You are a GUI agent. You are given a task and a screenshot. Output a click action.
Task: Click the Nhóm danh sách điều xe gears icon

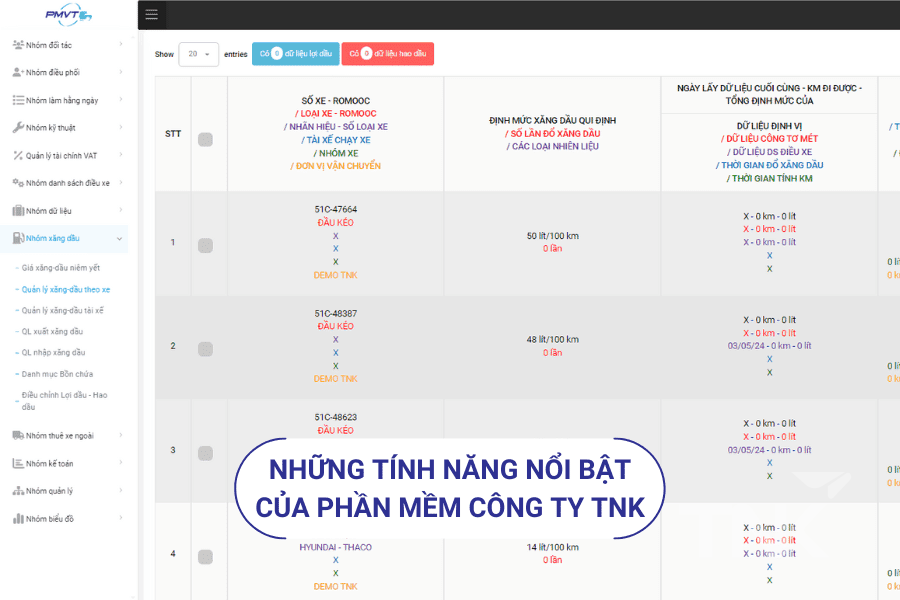point(18,183)
